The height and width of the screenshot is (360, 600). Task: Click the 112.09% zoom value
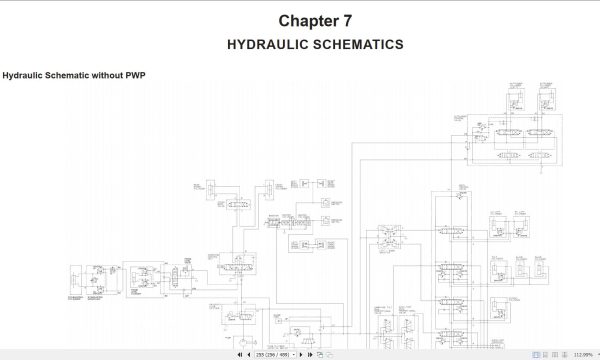583,355
